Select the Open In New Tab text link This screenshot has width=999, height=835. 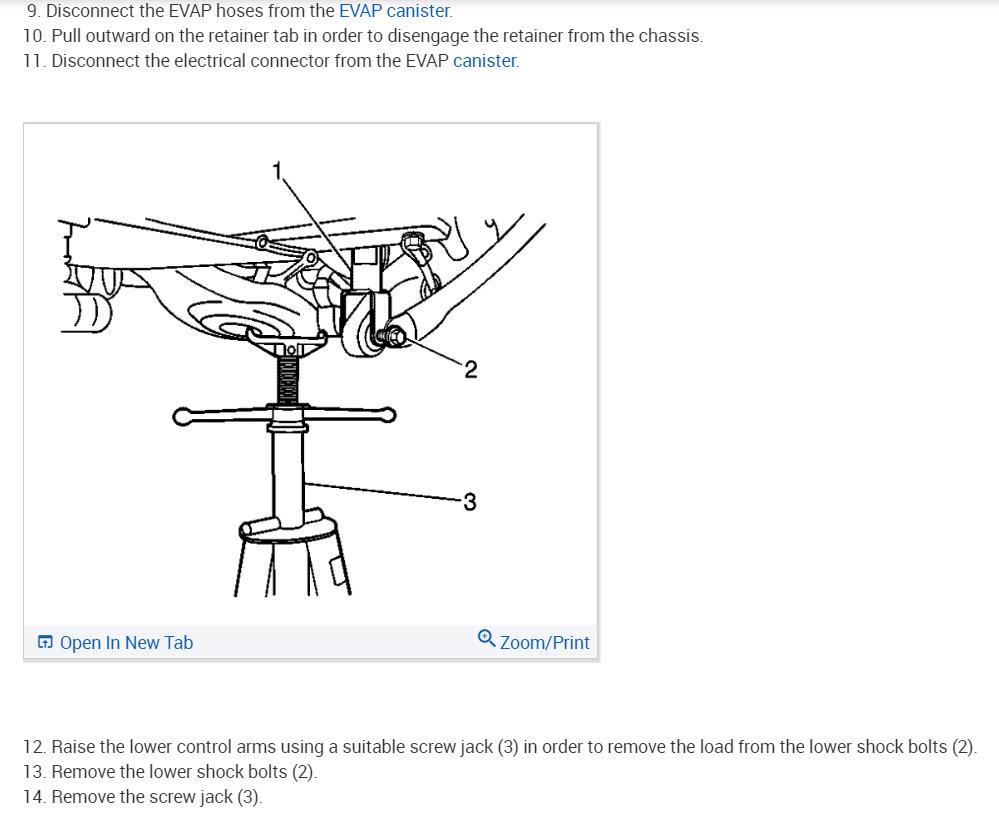click(x=126, y=643)
